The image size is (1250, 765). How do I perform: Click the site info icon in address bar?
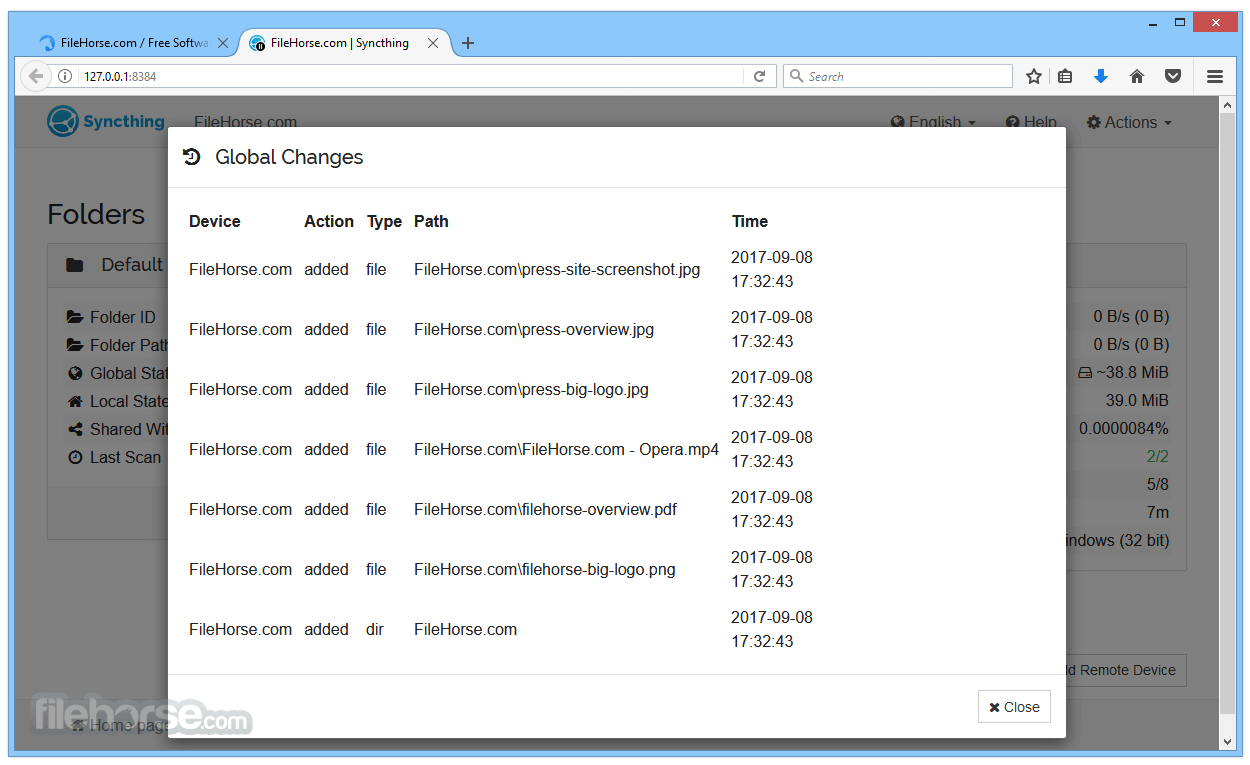click(x=65, y=76)
